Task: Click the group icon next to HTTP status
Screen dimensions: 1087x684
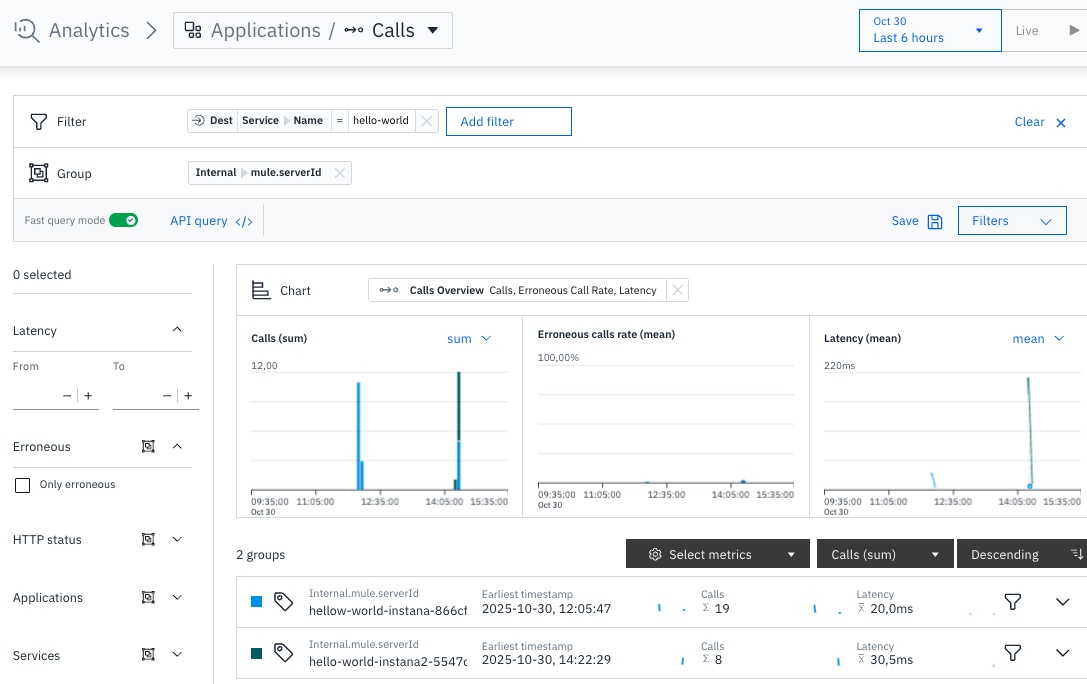Action: 148,539
